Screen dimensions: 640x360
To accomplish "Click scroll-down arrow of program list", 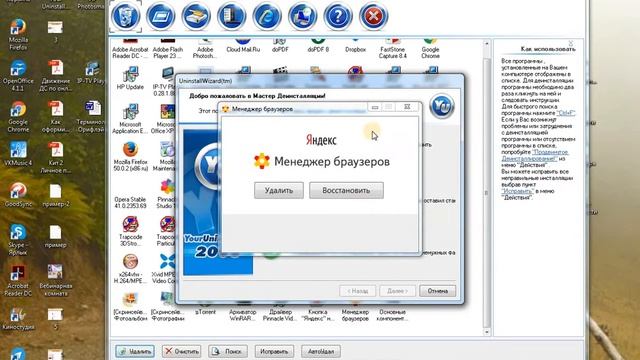I will [487, 332].
